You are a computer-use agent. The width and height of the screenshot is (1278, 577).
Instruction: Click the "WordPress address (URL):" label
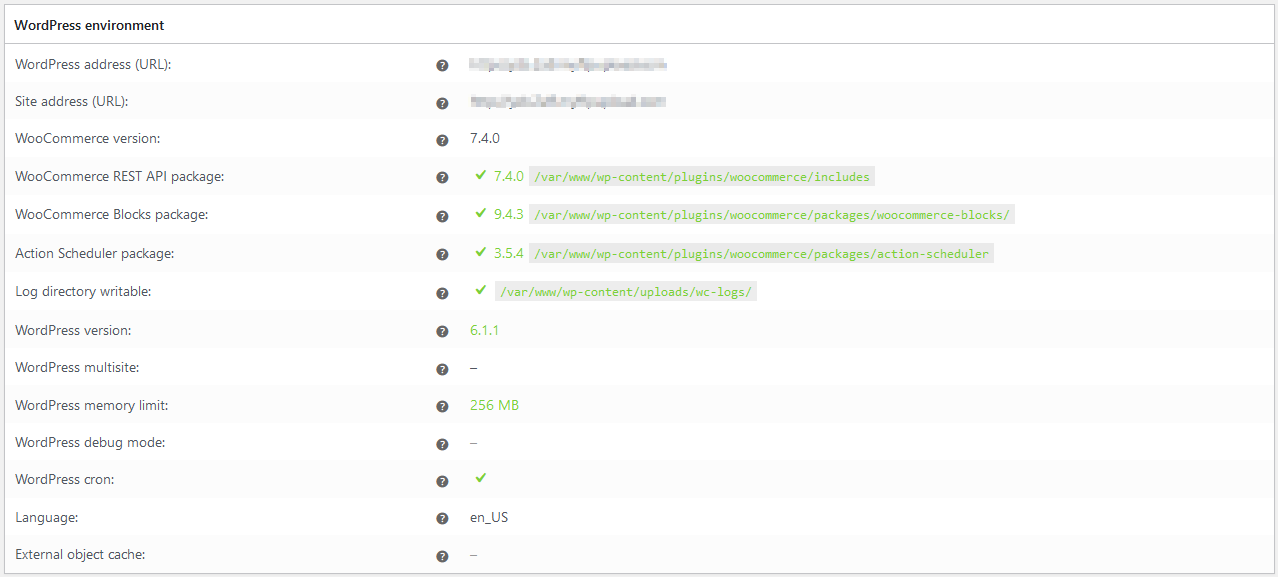pos(93,65)
